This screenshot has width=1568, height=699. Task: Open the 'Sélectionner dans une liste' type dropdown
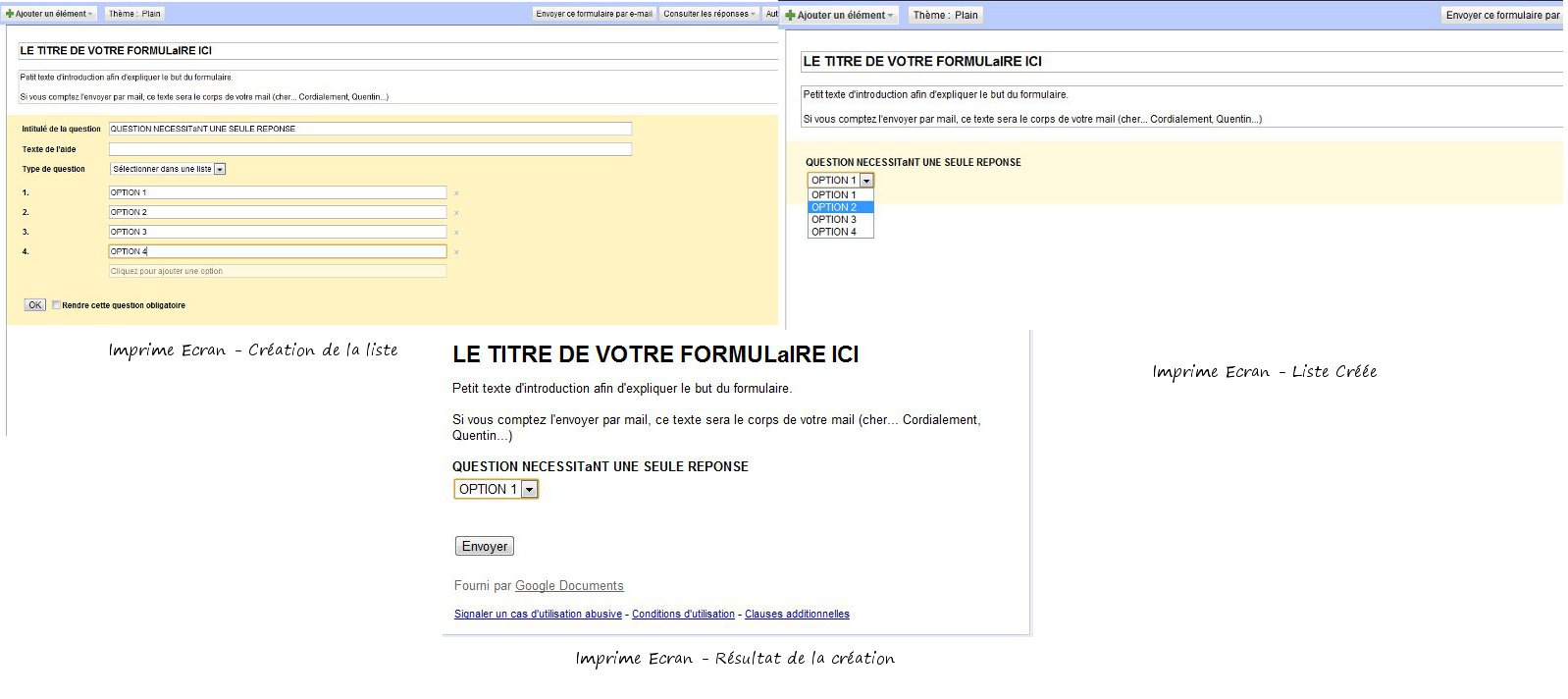pyautogui.click(x=168, y=169)
